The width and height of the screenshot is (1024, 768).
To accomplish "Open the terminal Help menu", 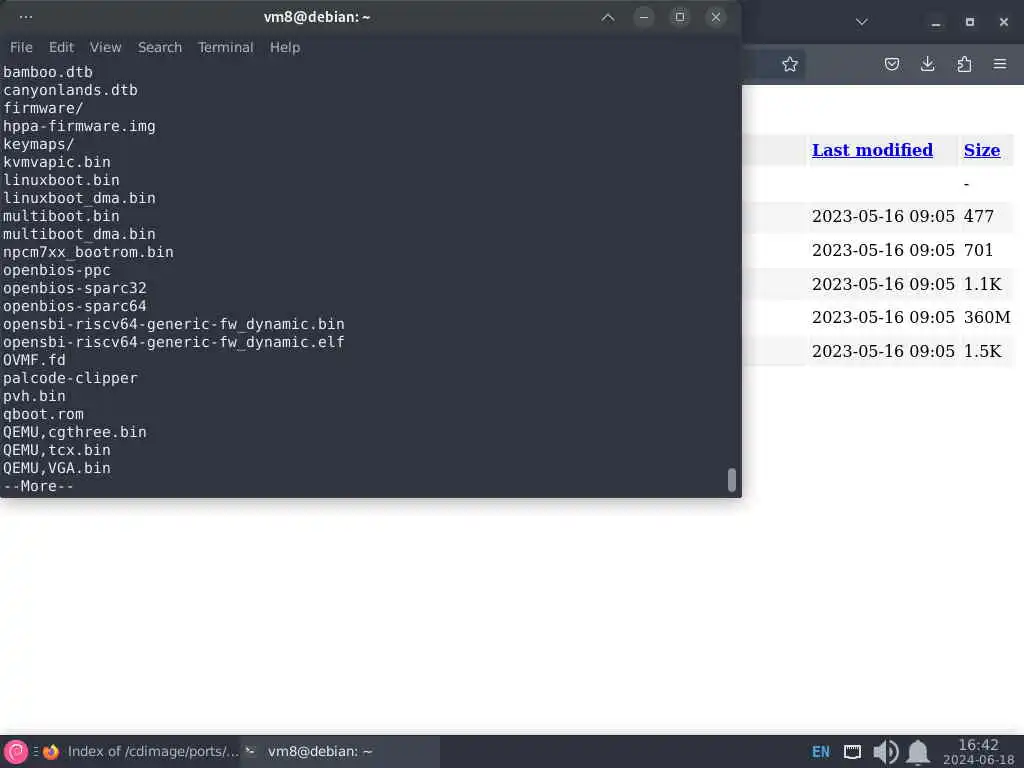I will click(x=285, y=47).
